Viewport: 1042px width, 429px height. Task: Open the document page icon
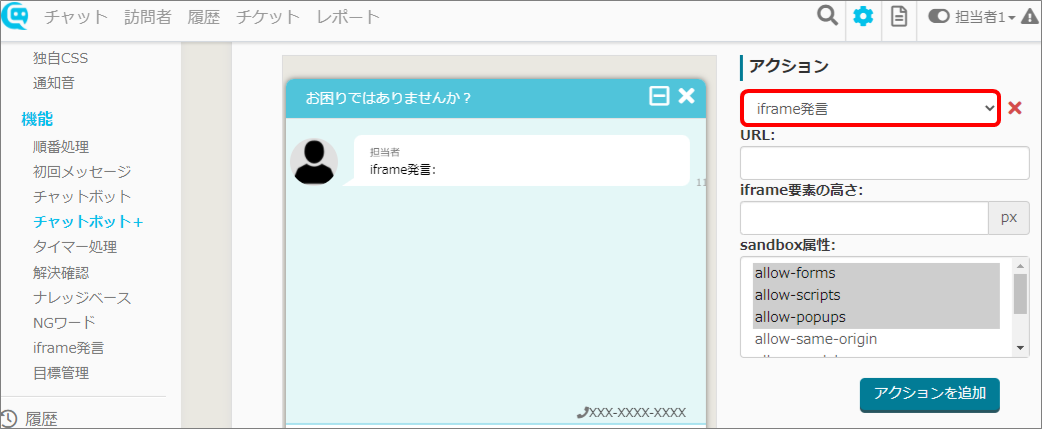click(x=899, y=17)
